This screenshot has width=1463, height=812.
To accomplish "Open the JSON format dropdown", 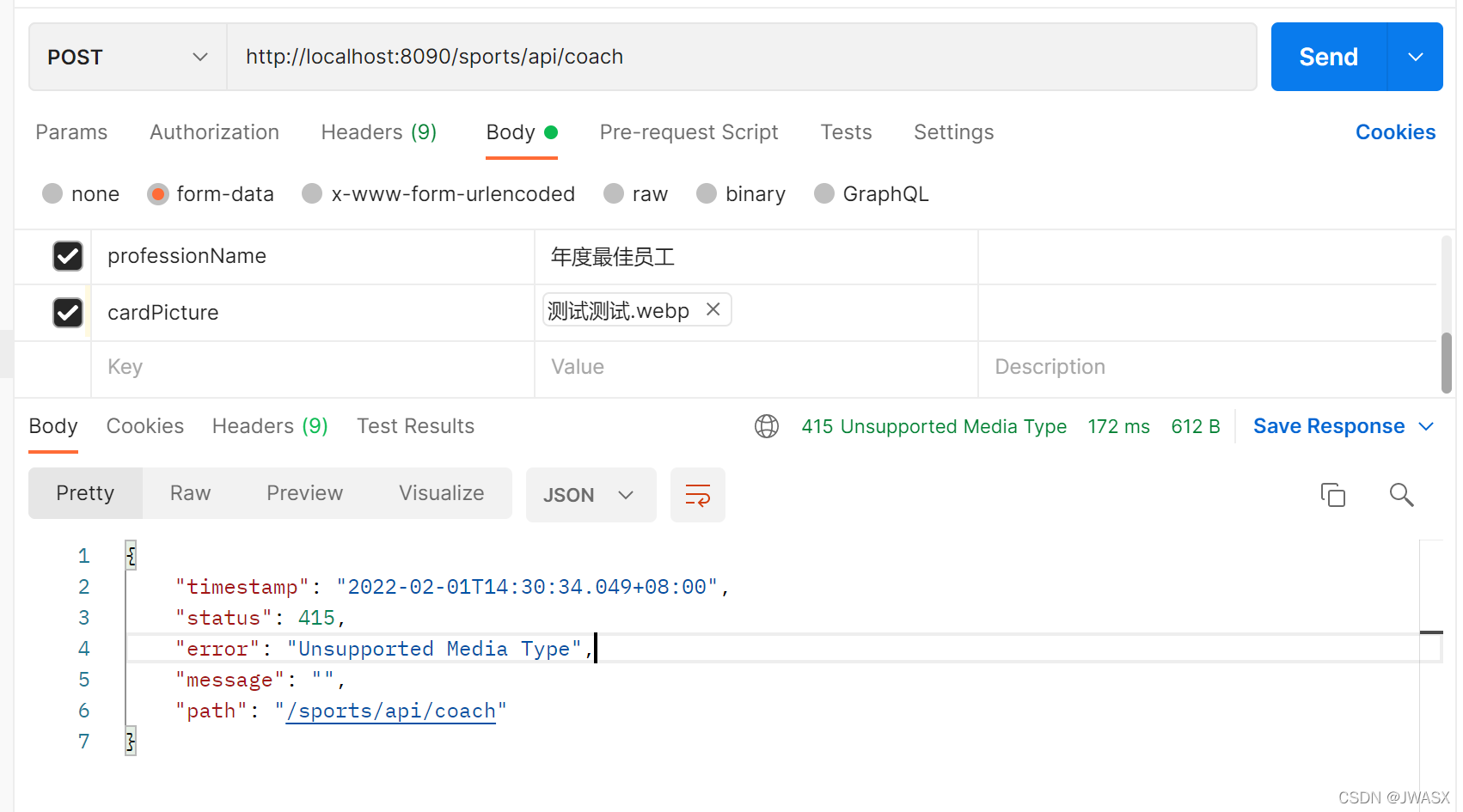I will coord(591,495).
